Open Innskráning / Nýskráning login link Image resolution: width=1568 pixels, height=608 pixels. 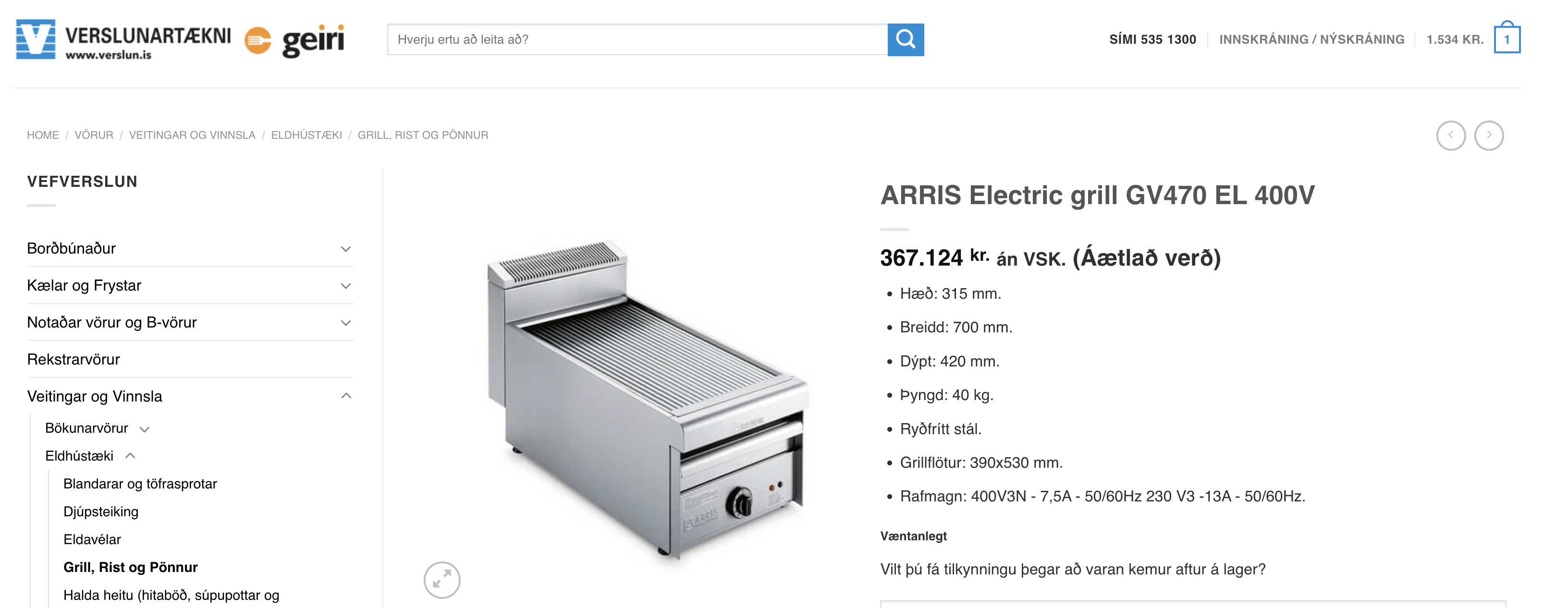click(1311, 39)
